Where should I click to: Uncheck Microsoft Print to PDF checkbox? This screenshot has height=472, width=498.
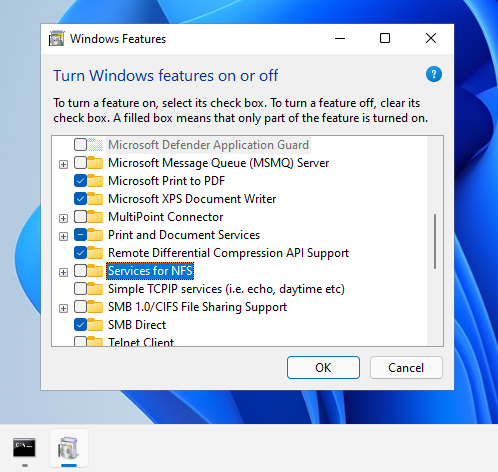point(80,181)
